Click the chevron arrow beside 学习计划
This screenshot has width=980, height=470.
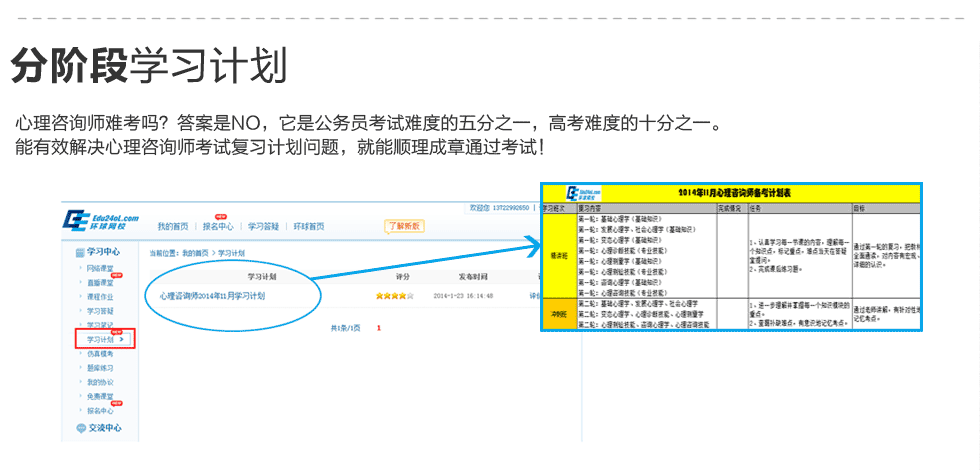click(121, 340)
